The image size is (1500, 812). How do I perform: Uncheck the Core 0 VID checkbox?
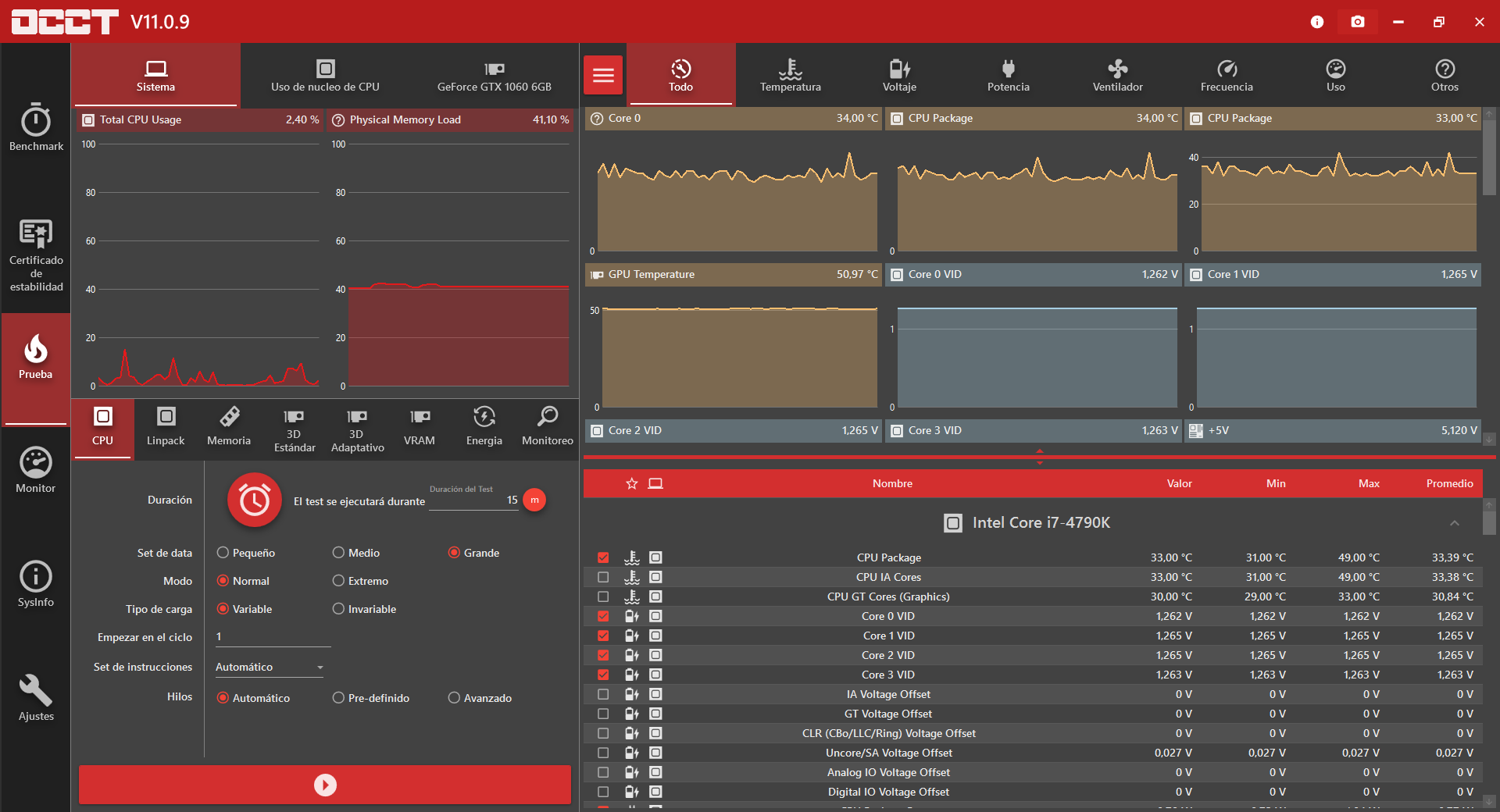click(x=603, y=616)
